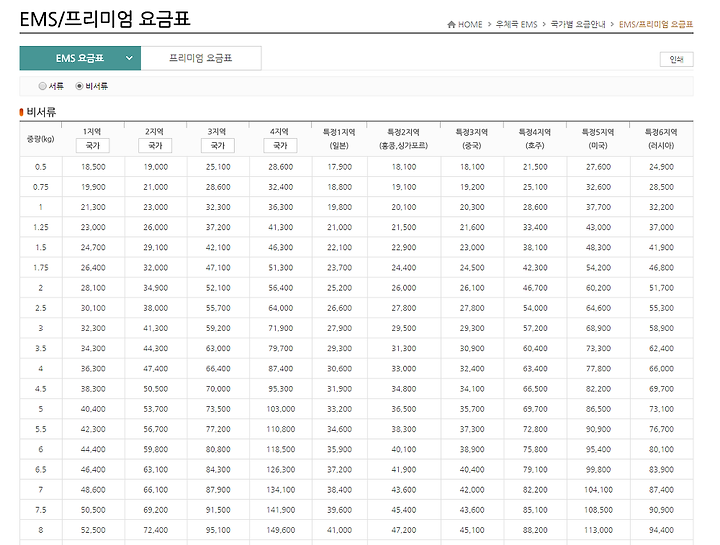Click EMS/프리미엄 요금표 breadcrumb link
This screenshot has width=720, height=545.
coord(656,24)
